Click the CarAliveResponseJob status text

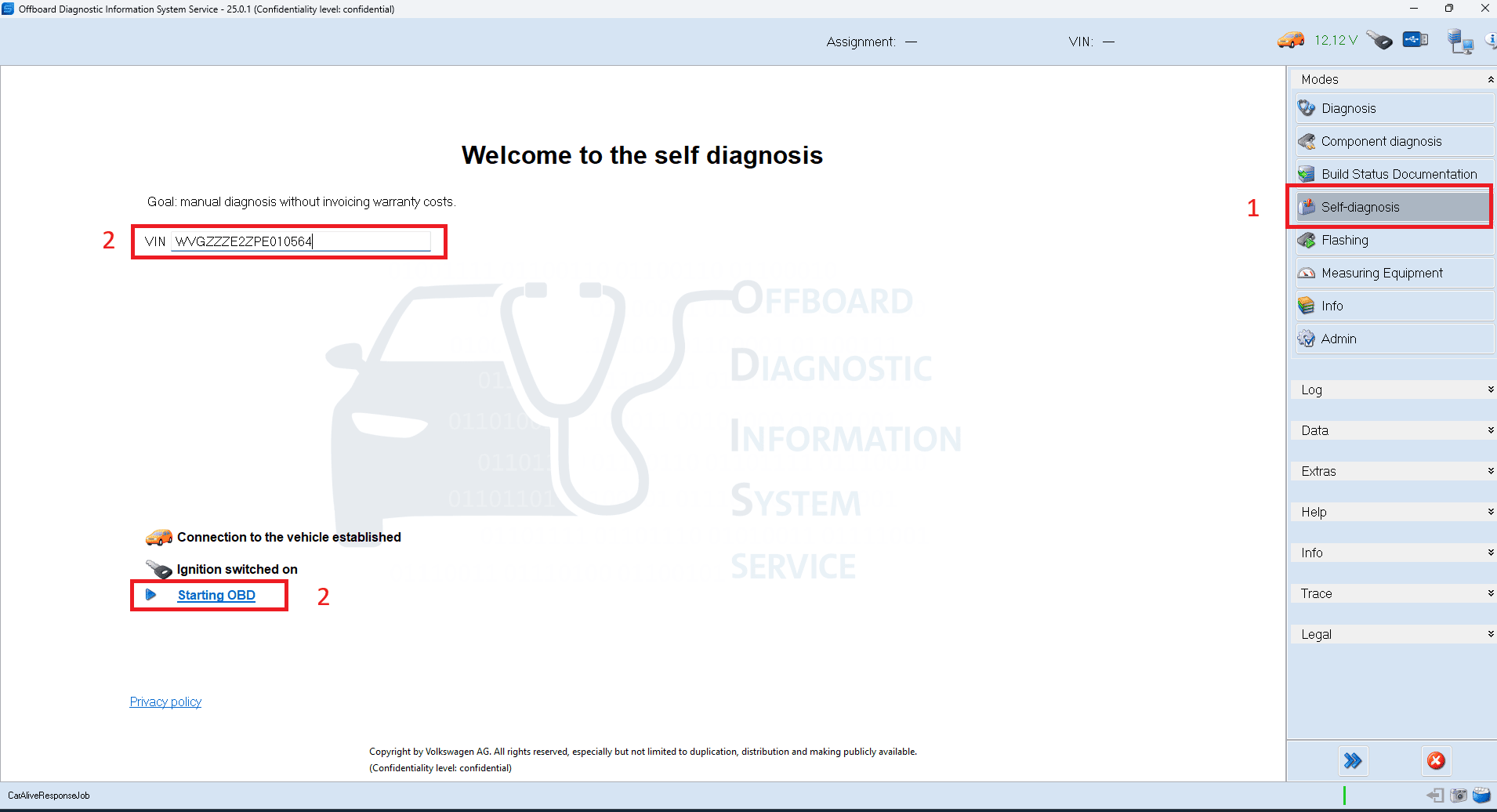[49, 796]
